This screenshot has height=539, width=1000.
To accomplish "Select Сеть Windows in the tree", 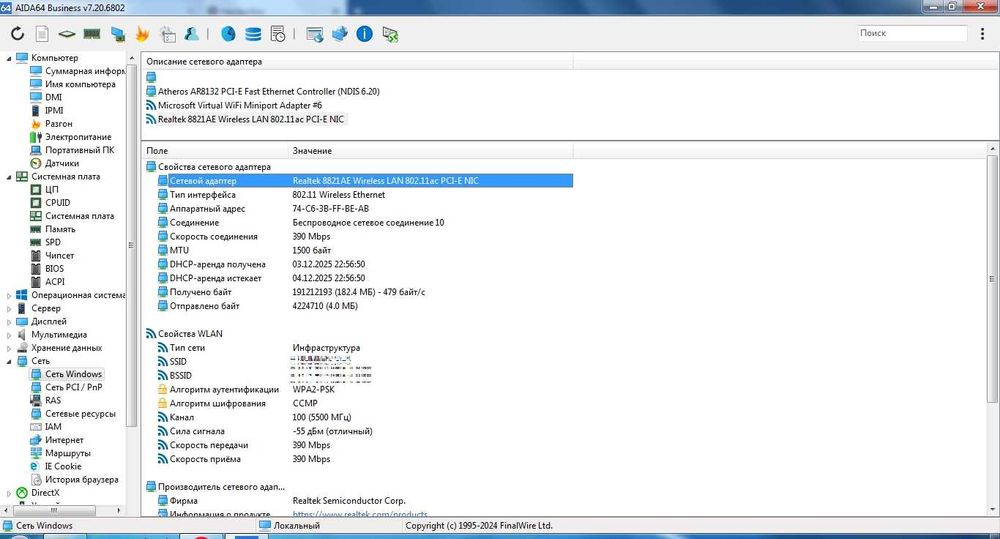I will tap(73, 374).
